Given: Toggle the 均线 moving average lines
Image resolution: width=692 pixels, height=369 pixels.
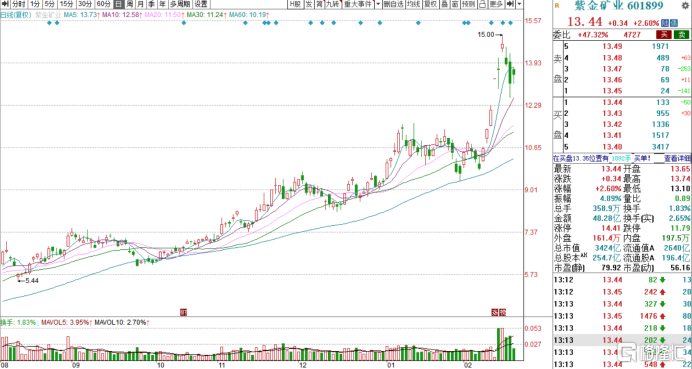Looking at the screenshot, I should click(x=414, y=4).
